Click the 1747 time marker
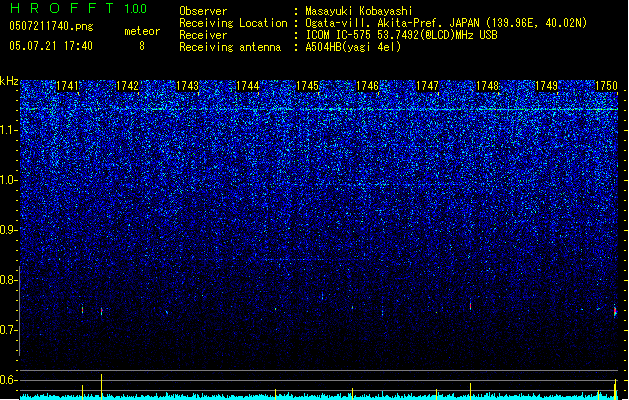 point(428,86)
